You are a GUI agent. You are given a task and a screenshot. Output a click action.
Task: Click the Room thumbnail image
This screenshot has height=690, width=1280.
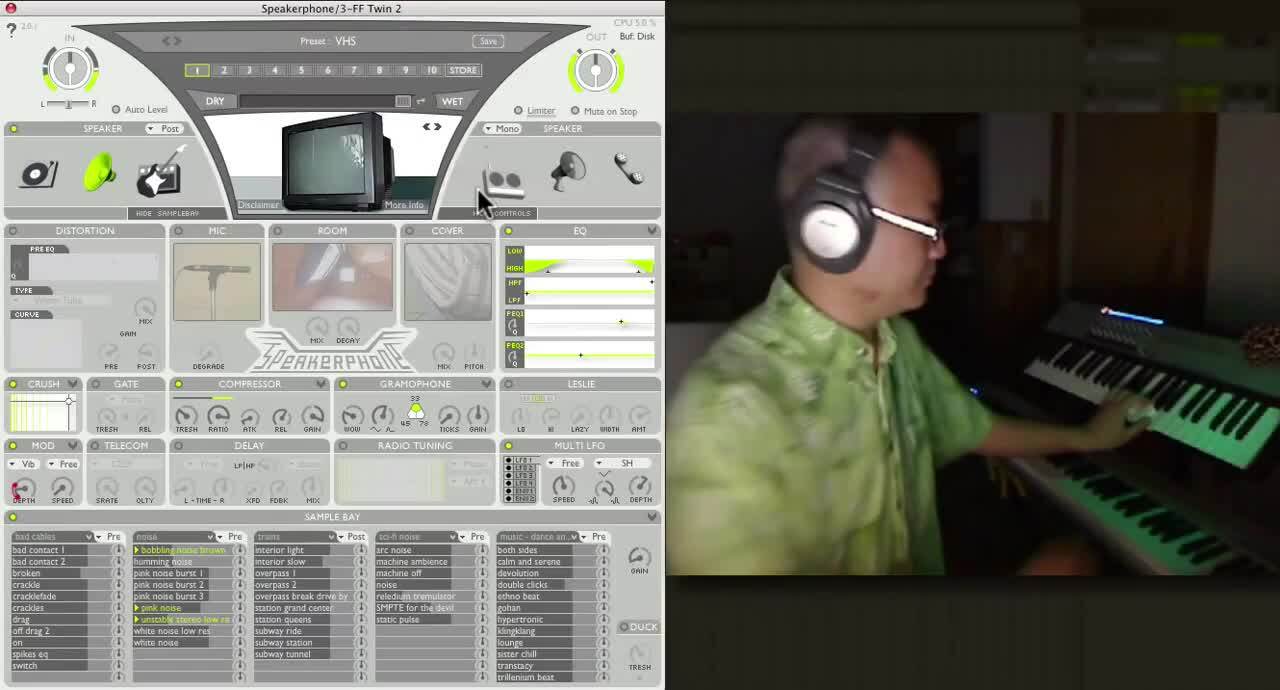click(332, 277)
